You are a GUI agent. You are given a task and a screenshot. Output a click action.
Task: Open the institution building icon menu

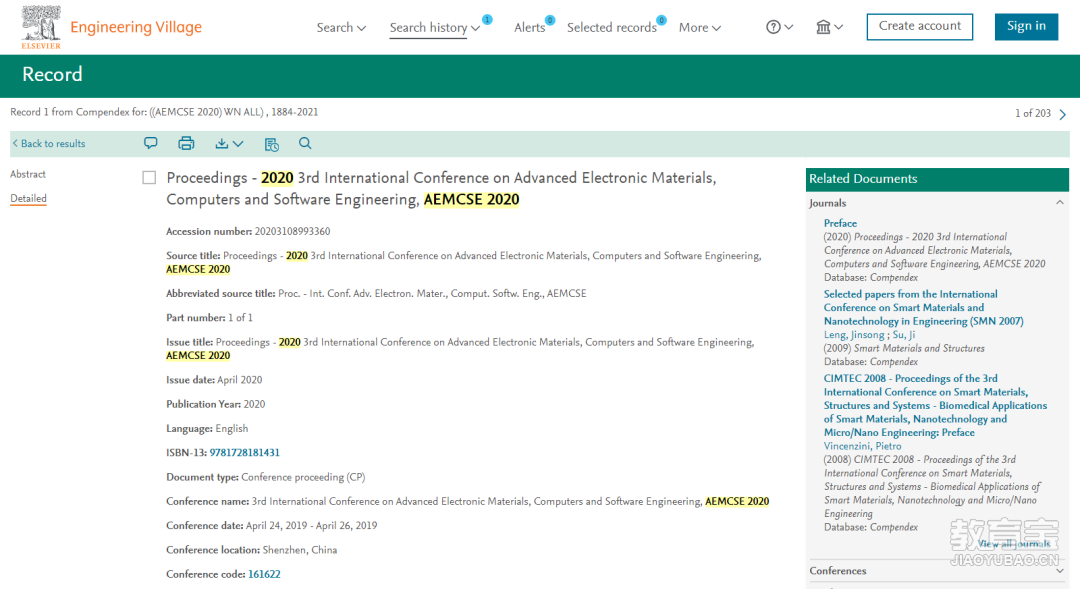[x=823, y=27]
